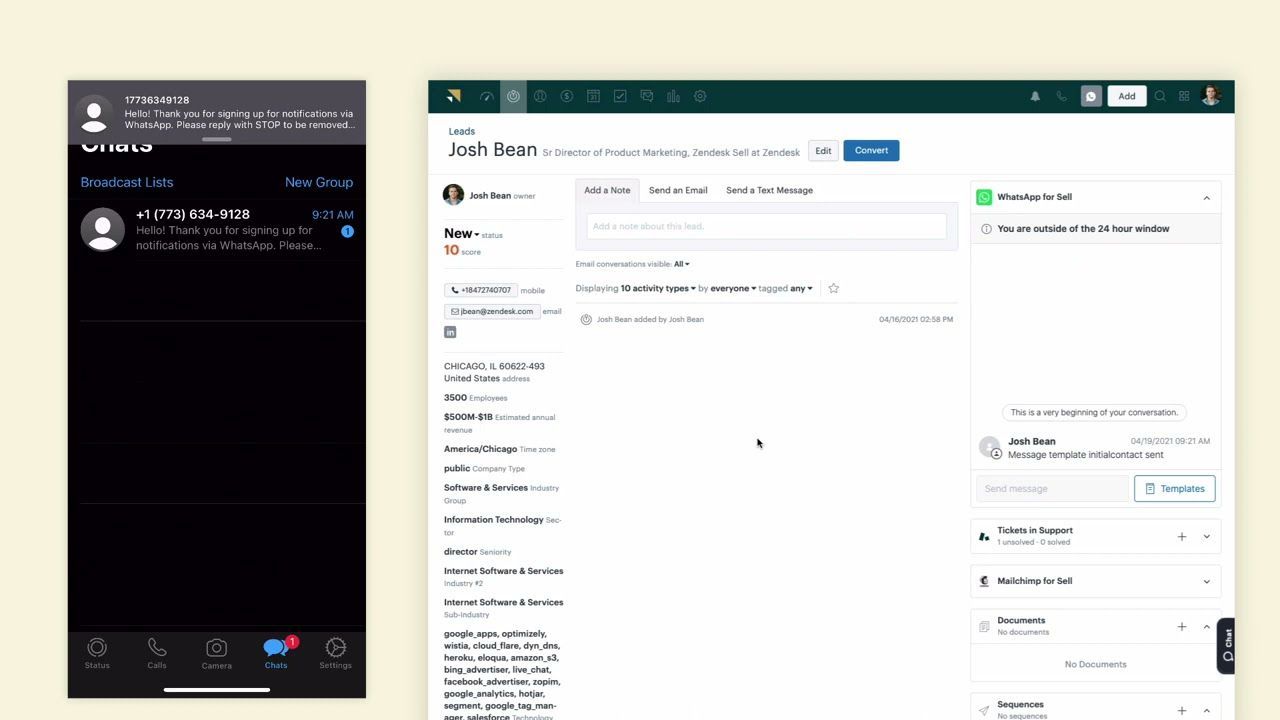1280x720 pixels.
Task: Click the star favorite filter icon
Action: (833, 288)
